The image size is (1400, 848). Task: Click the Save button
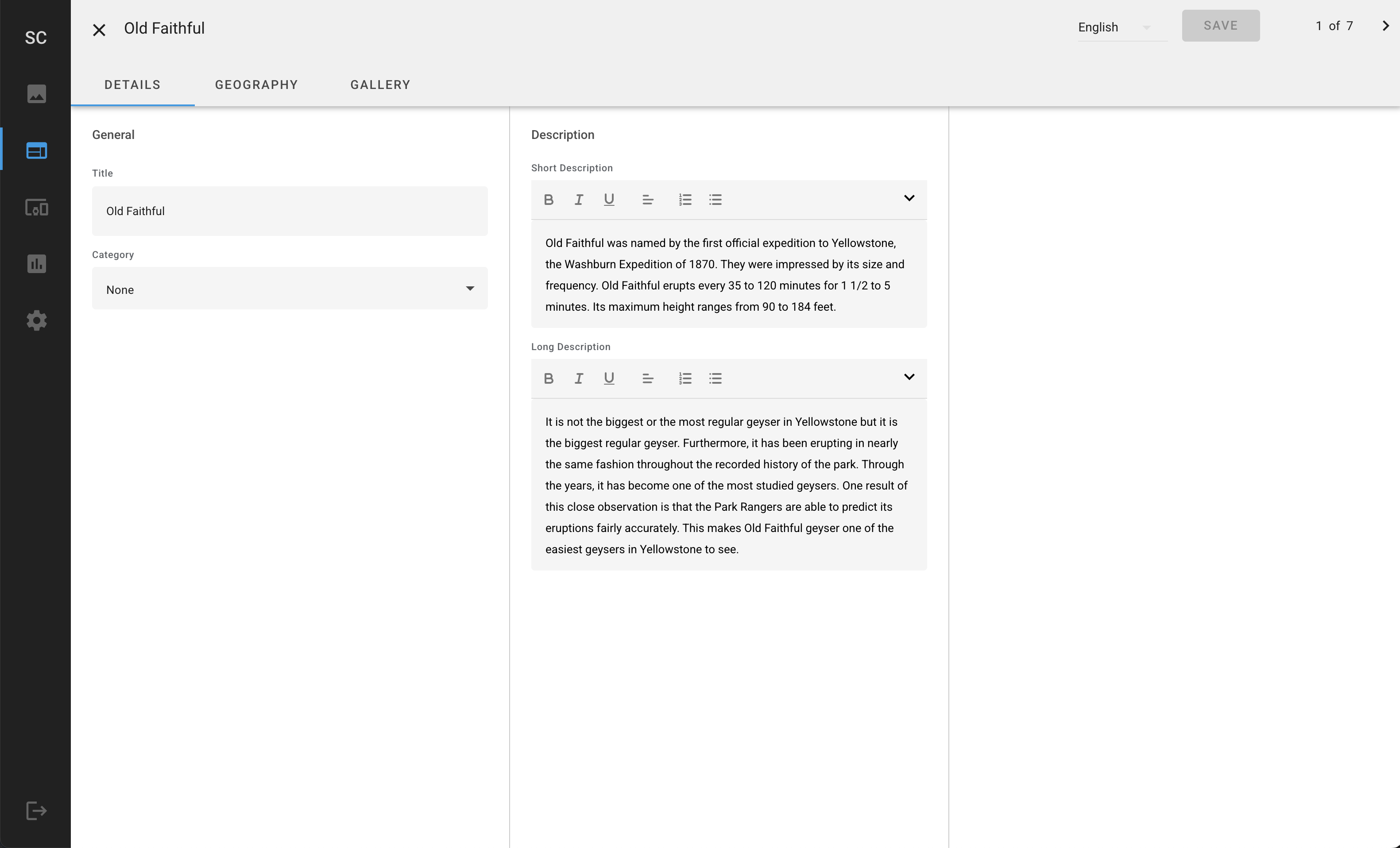point(1220,26)
